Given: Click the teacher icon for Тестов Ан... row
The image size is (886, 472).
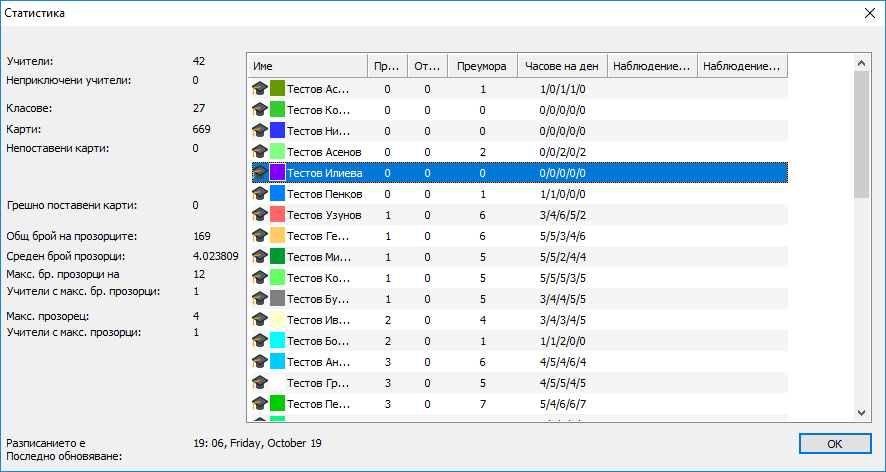Looking at the screenshot, I should (260, 362).
